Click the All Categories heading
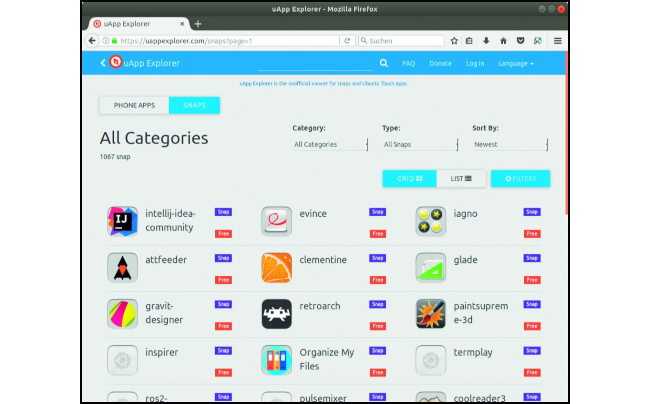This screenshot has width=650, height=404. point(154,138)
